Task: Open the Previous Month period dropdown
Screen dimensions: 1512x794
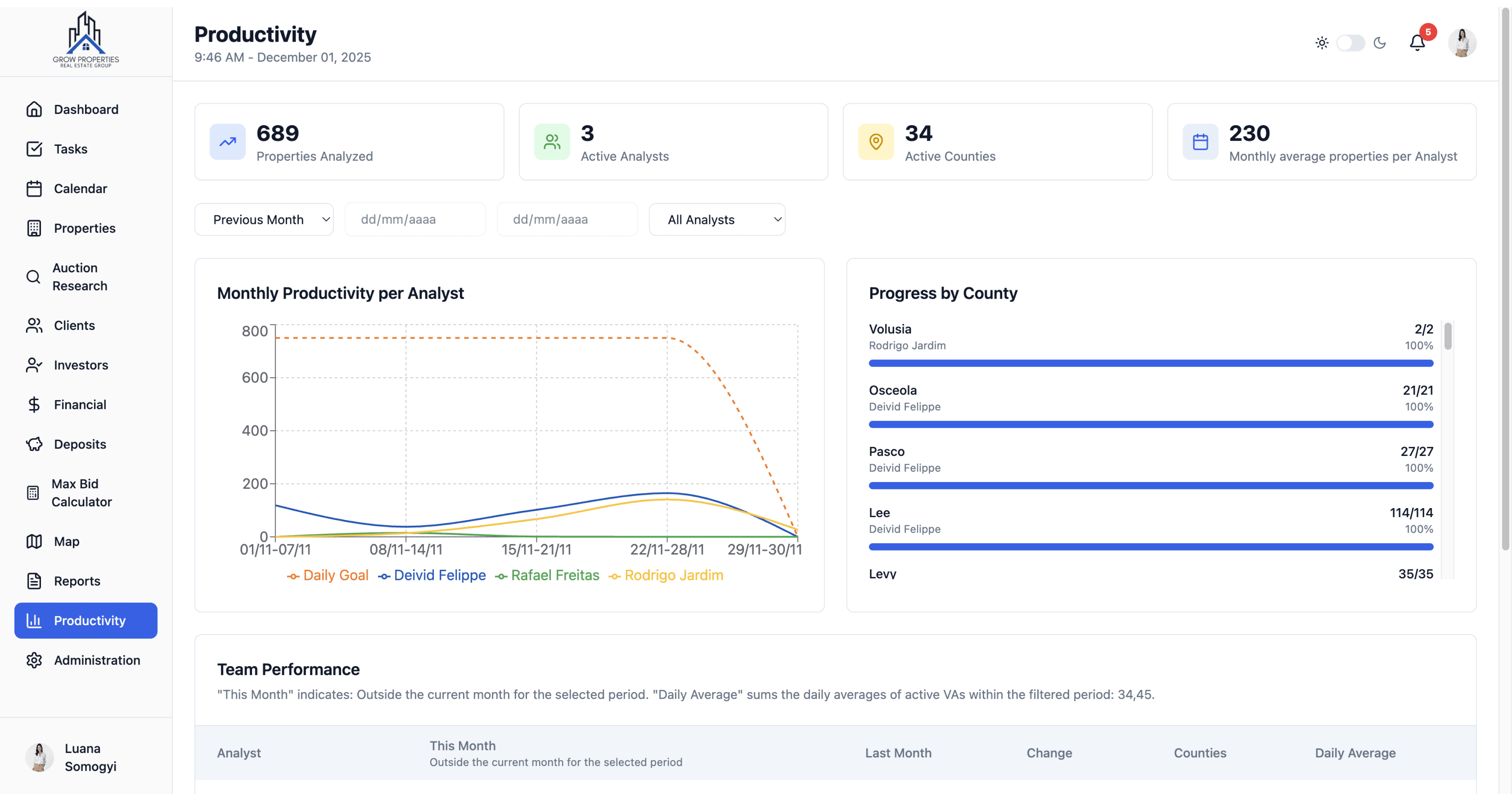Action: tap(264, 220)
